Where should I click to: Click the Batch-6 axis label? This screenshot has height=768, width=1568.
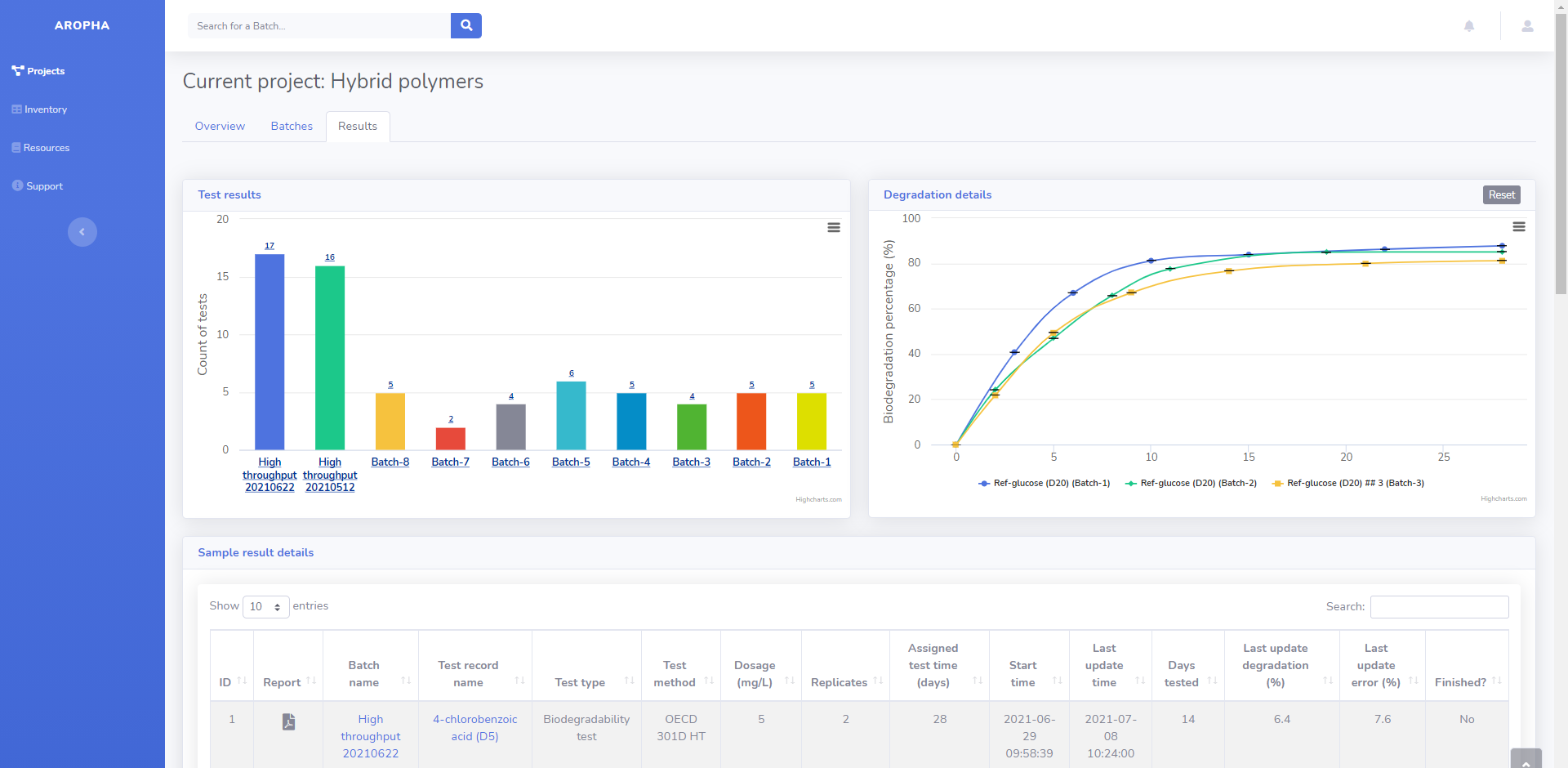(510, 462)
